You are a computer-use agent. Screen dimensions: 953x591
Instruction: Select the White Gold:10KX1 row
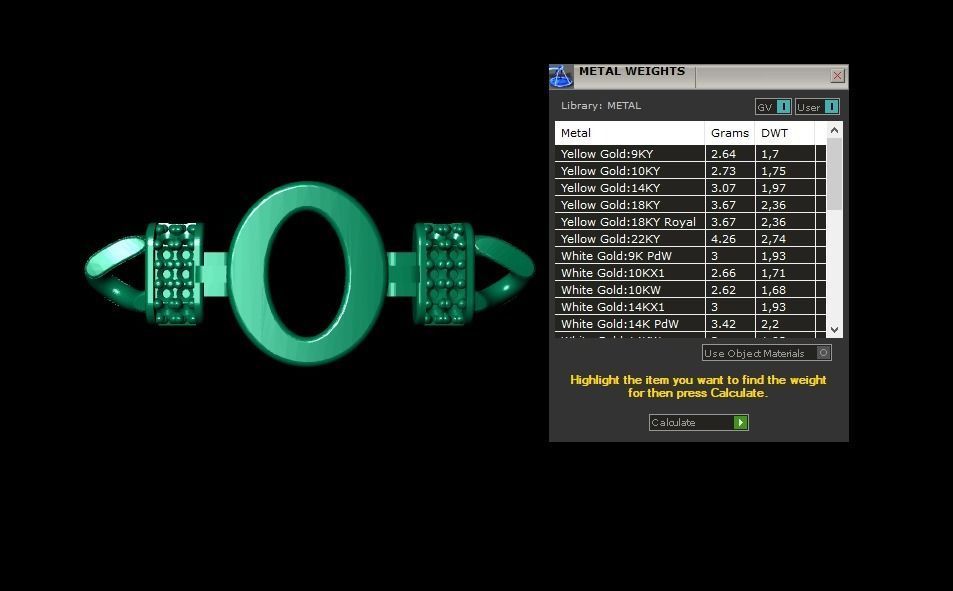click(690, 273)
